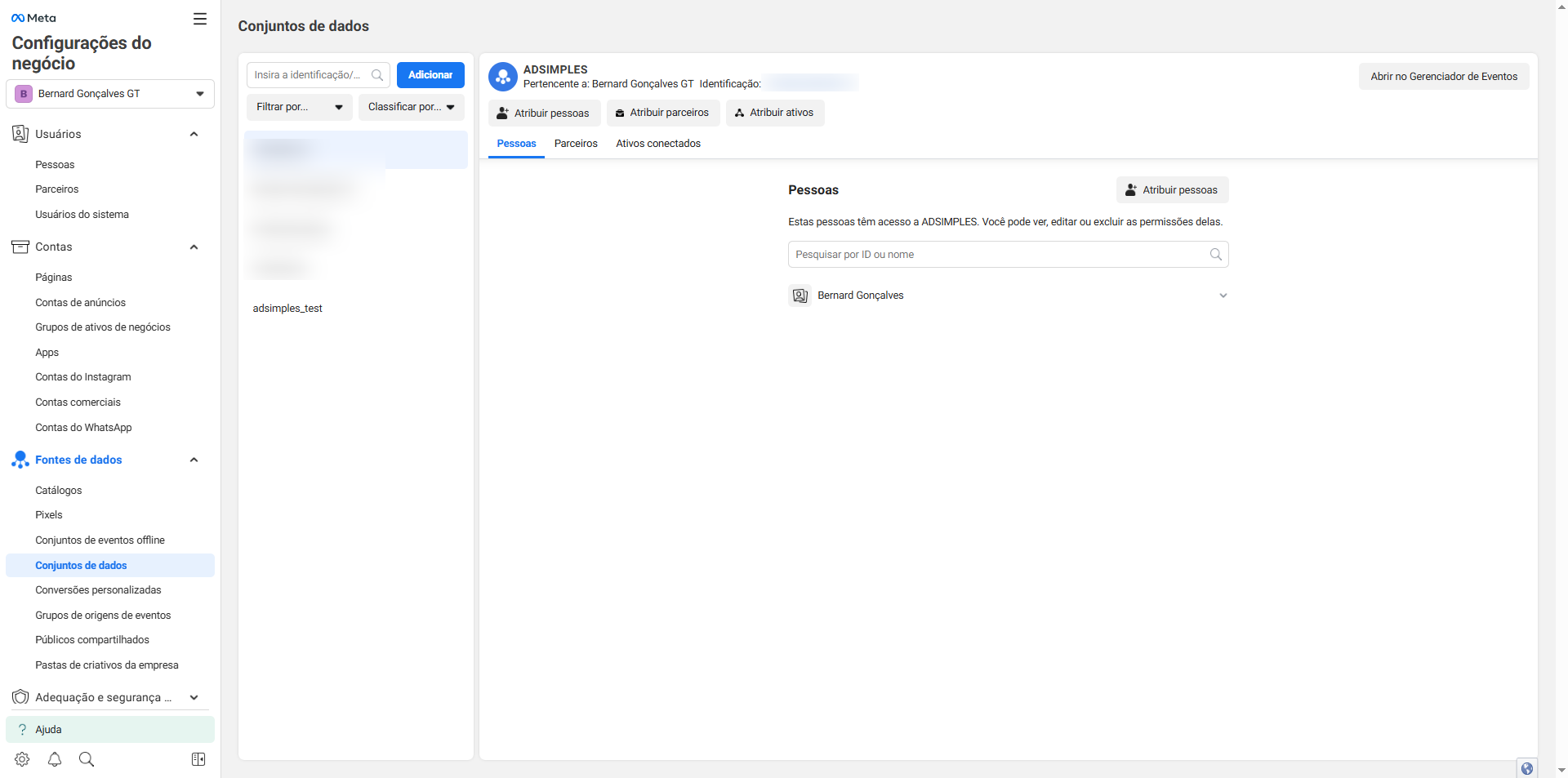This screenshot has height=778, width=1568.
Task: Click Abrir no Gerenciador de Eventos
Action: coord(1444,77)
